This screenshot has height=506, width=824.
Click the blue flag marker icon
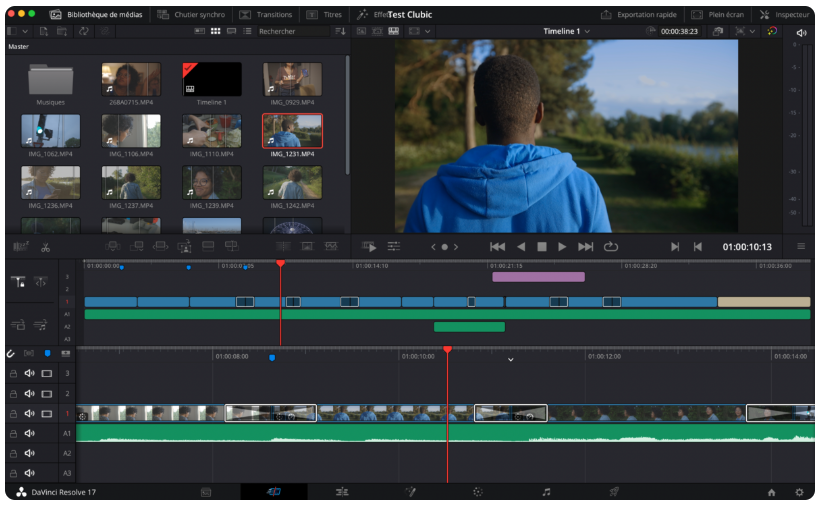tap(47, 353)
